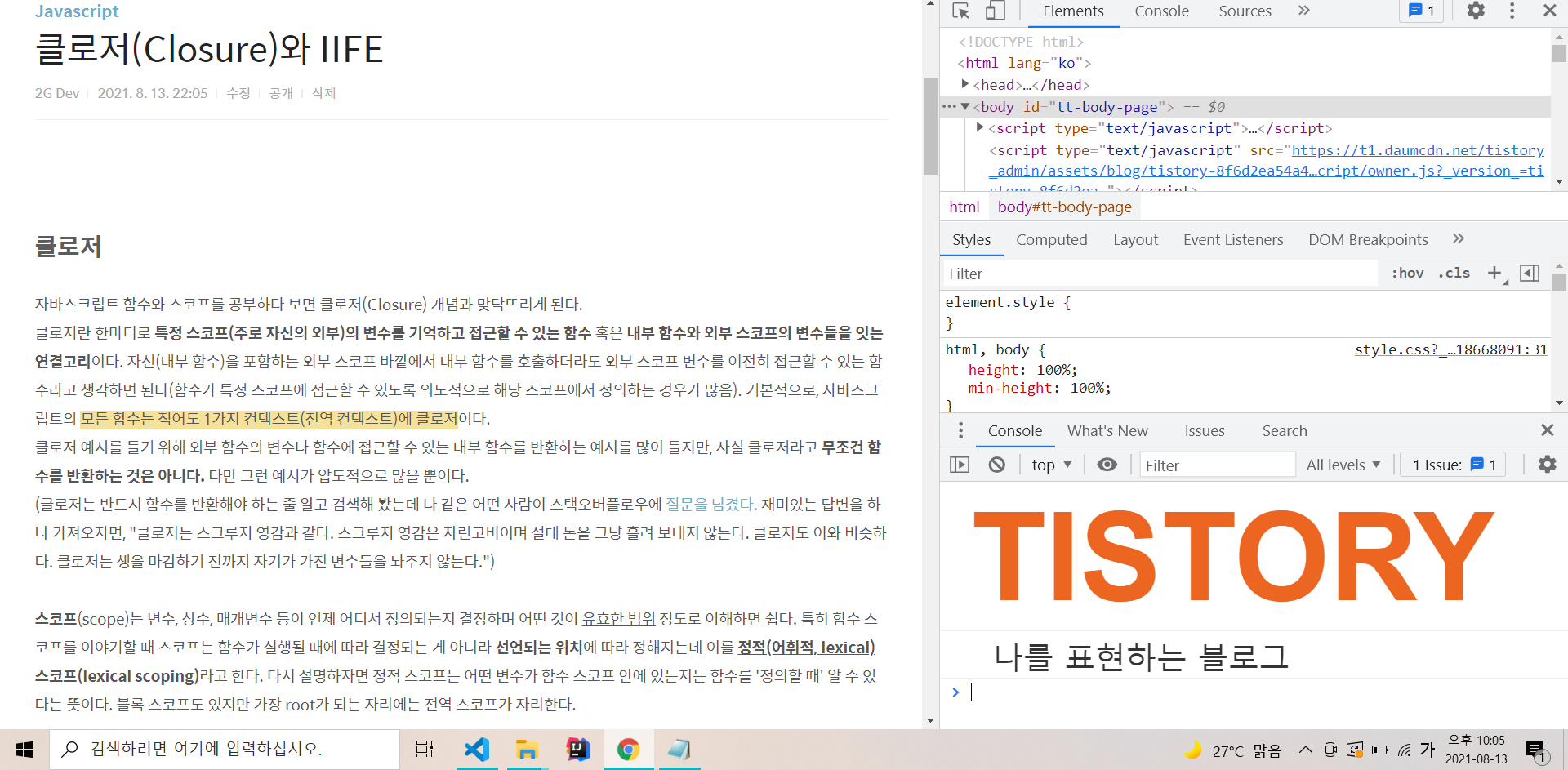Open the top context dropdown
Viewport: 1568px width, 770px height.
click(1051, 465)
